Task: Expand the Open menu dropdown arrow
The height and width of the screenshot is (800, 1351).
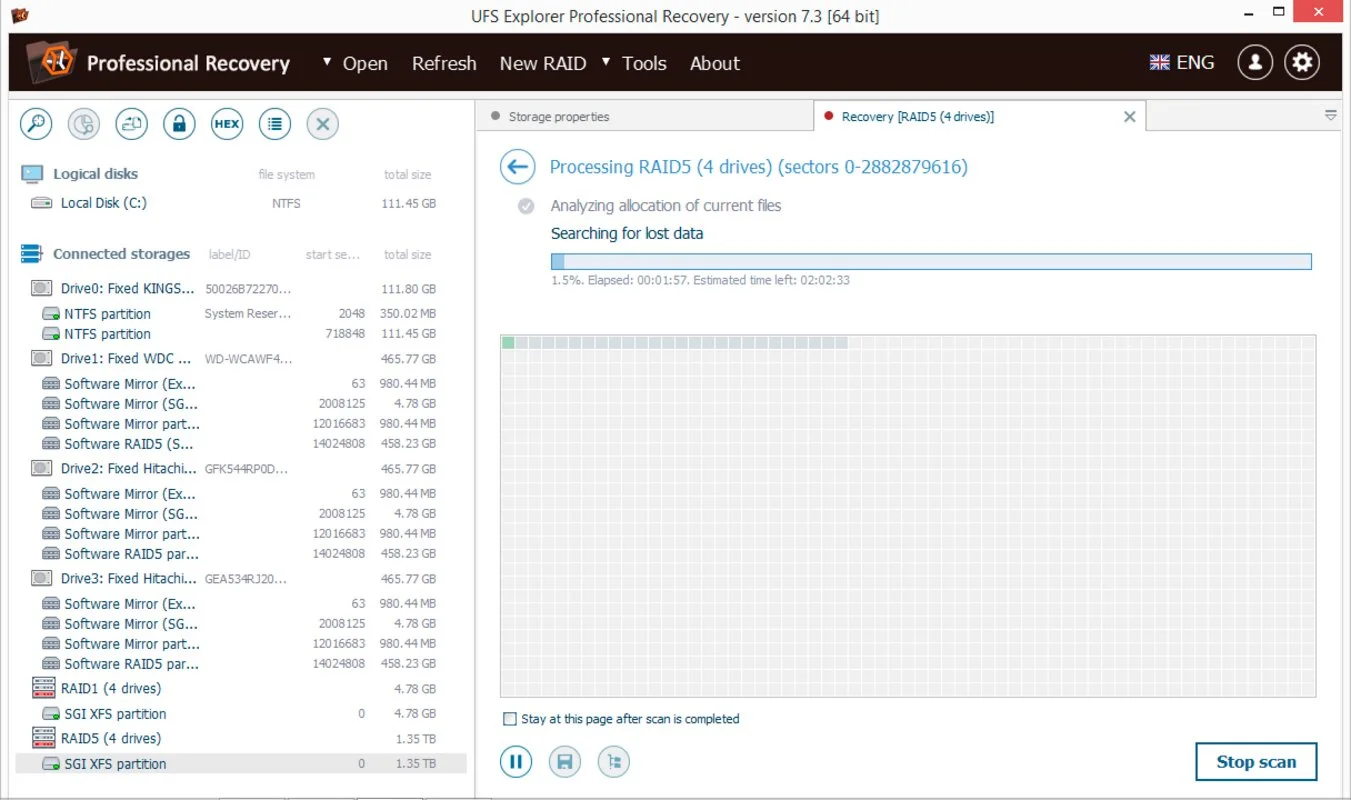Action: (327, 62)
